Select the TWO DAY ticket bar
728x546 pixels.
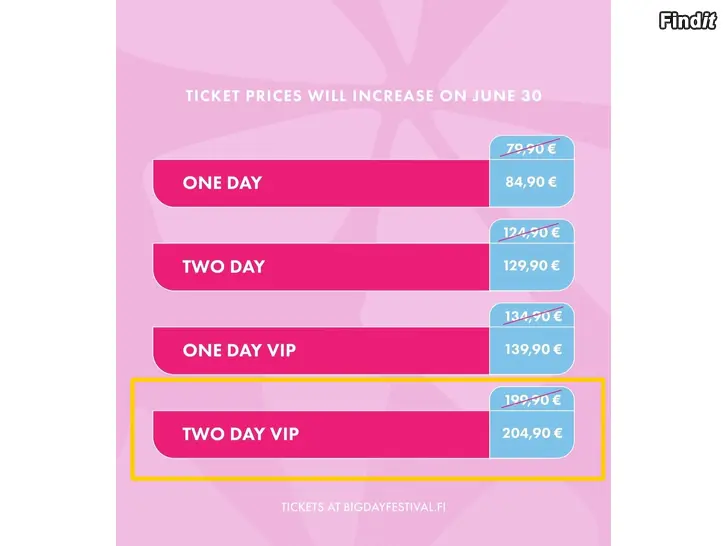321,266
